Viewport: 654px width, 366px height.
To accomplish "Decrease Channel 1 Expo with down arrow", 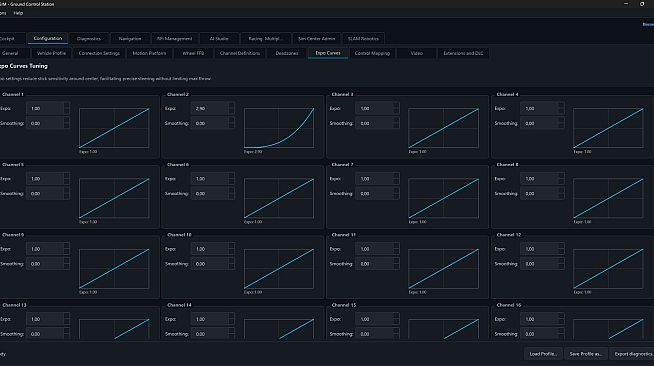I will click(x=67, y=111).
